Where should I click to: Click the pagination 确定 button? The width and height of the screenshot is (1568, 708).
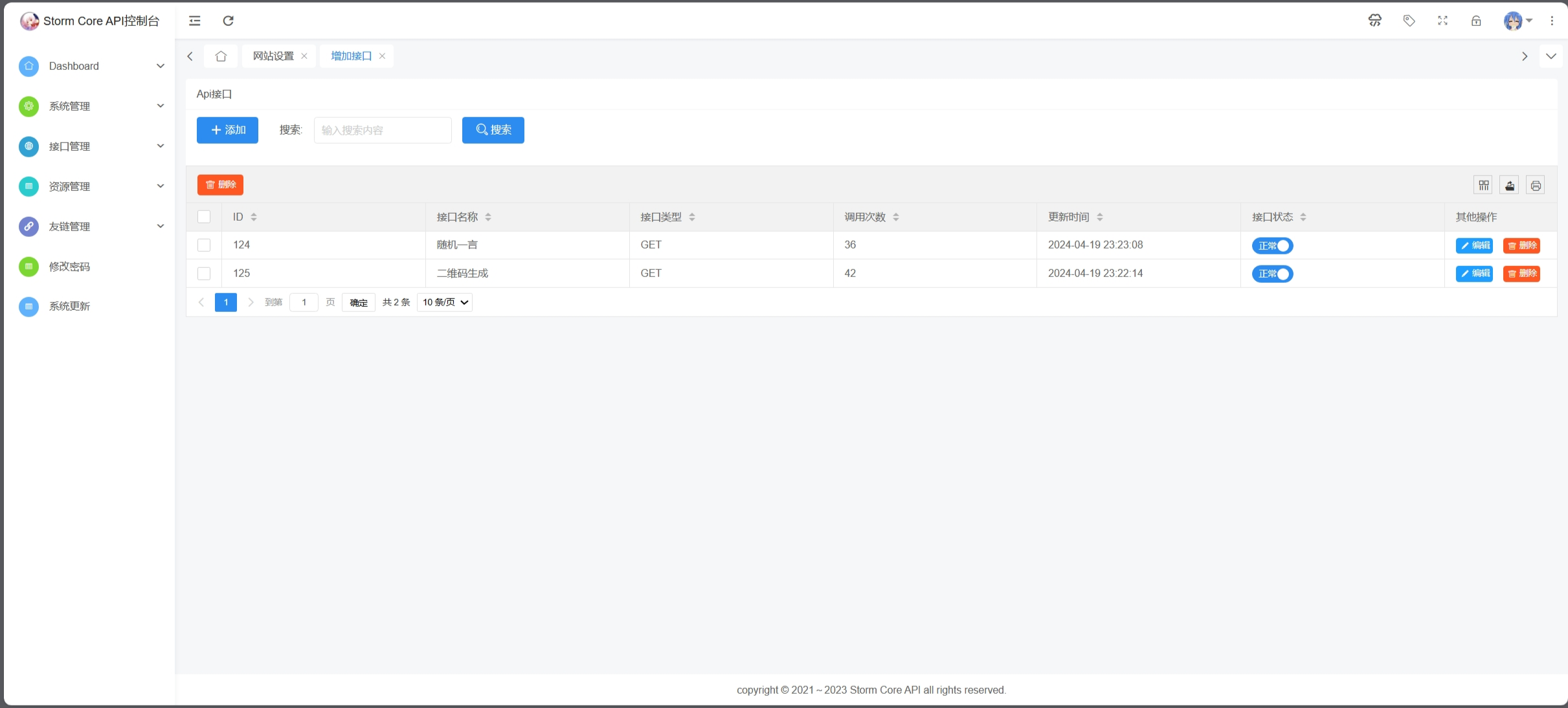(359, 302)
